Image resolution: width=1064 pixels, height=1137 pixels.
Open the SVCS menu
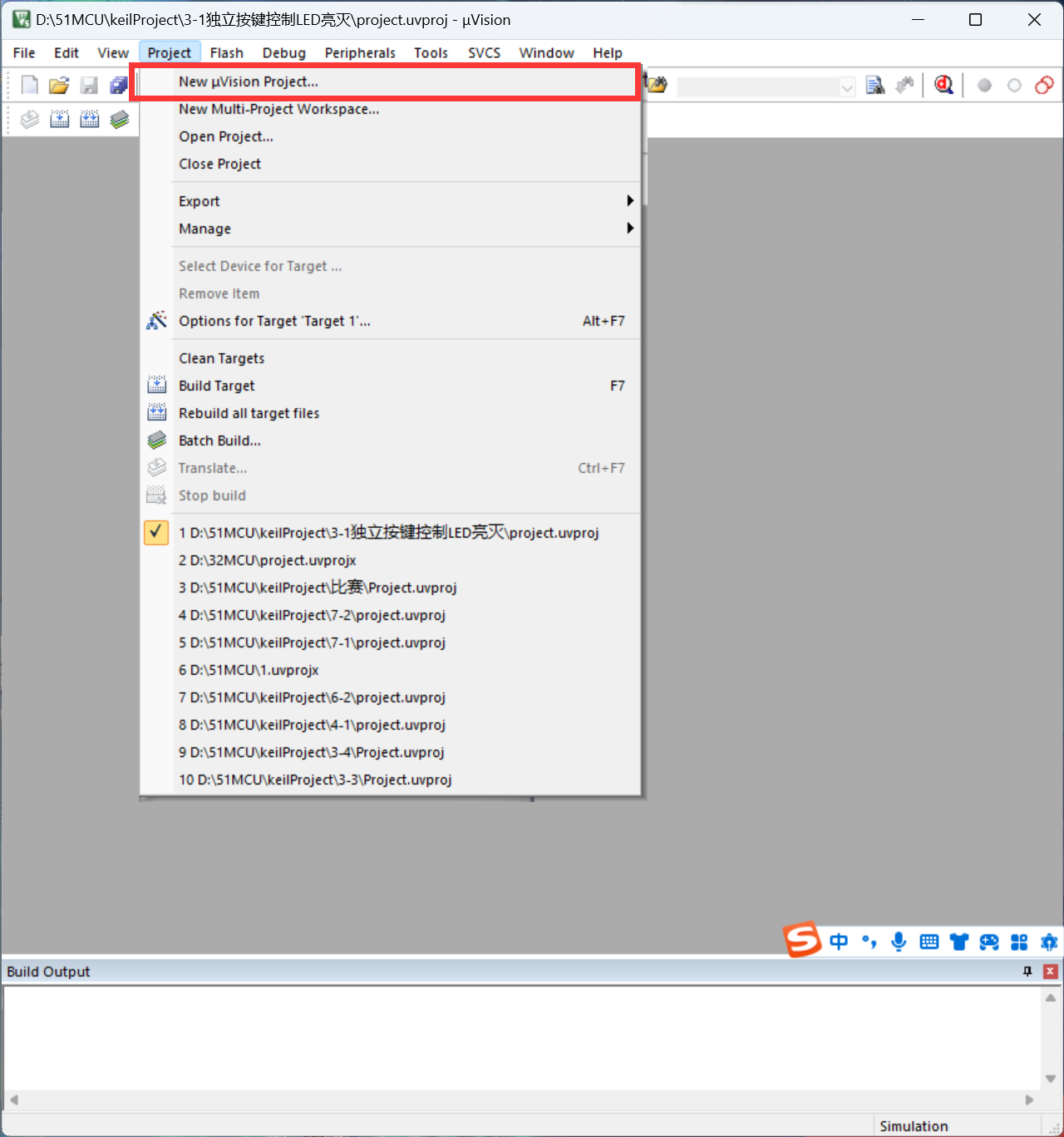[x=484, y=52]
